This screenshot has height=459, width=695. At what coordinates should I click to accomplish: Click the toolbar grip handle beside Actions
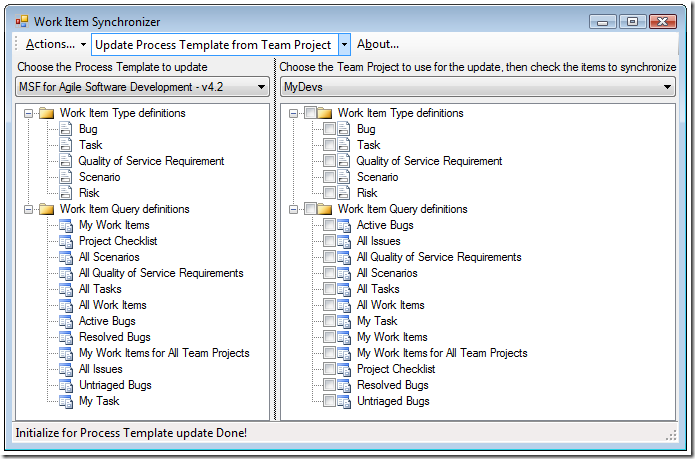point(17,44)
